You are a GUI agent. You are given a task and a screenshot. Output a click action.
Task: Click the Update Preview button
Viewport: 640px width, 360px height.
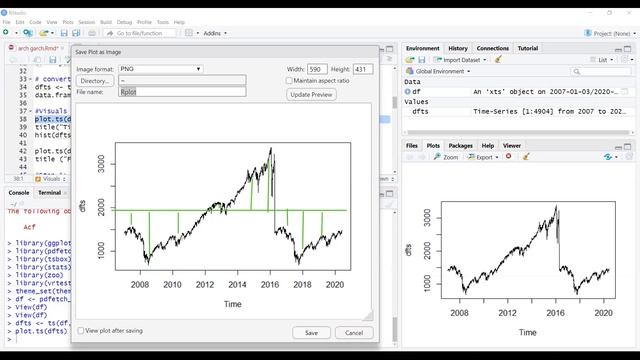pos(311,95)
